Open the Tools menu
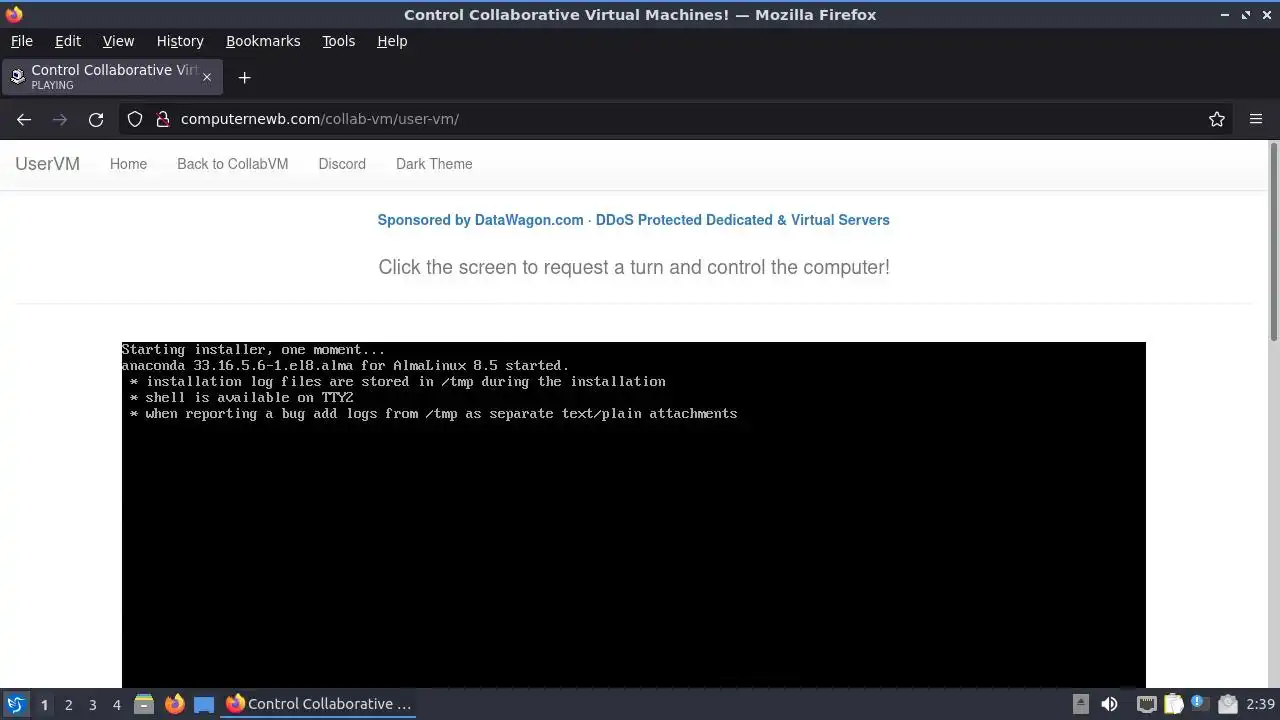 (x=338, y=41)
